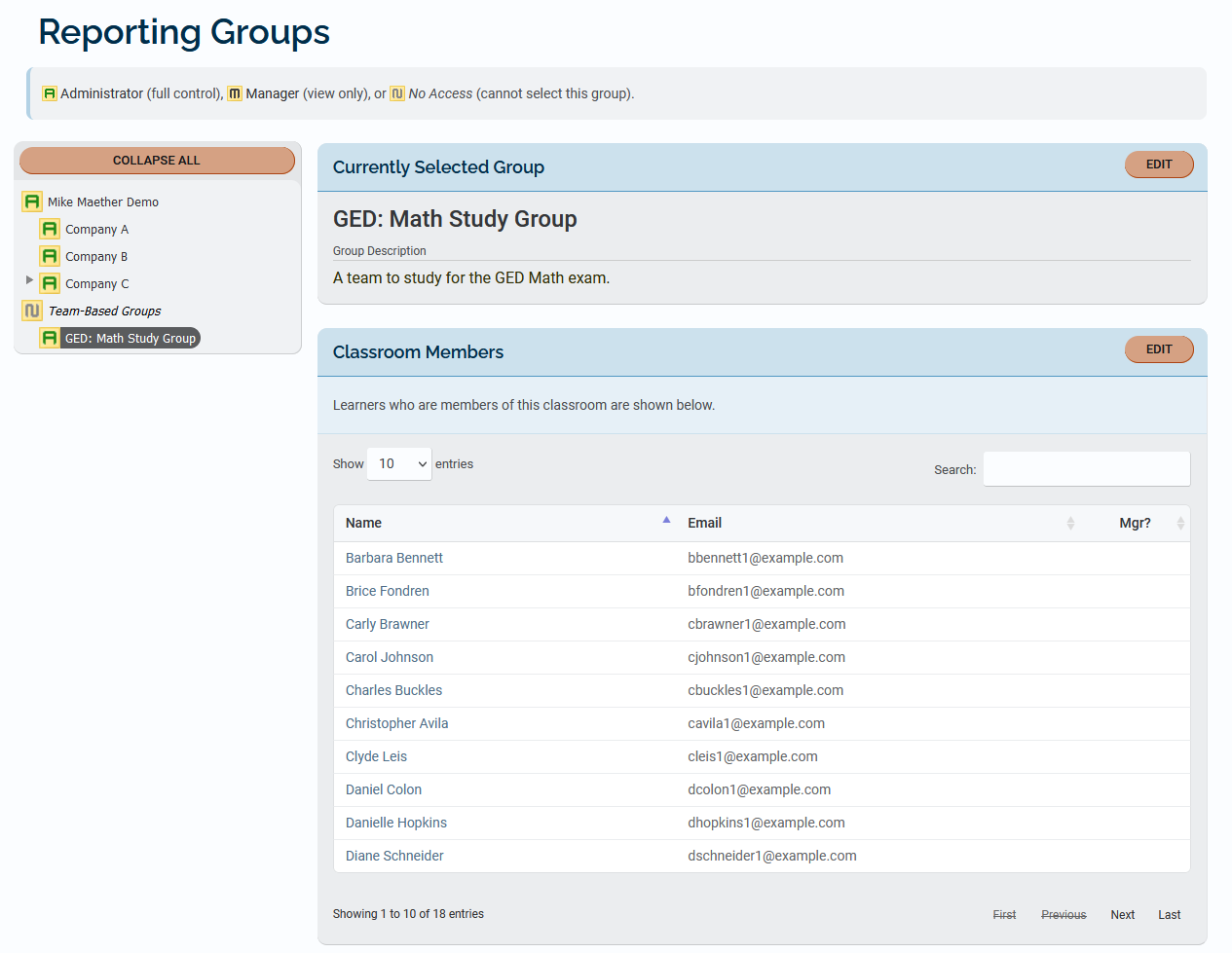Select Company A in the group tree
The height and width of the screenshot is (953, 1232).
click(97, 230)
